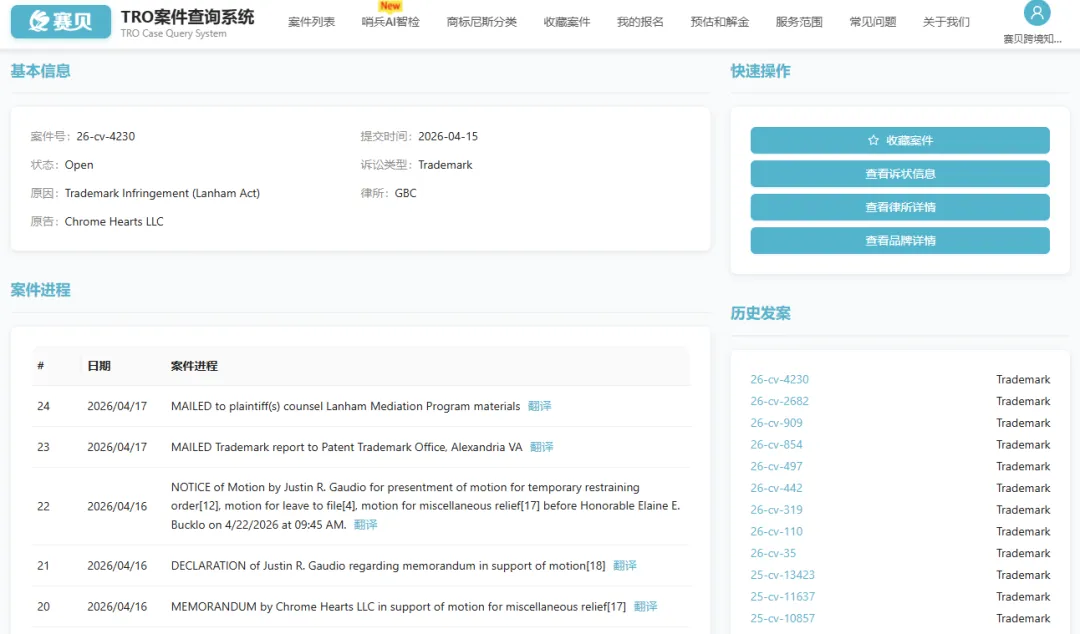Open 收藏案件 in top navigation

tap(566, 22)
